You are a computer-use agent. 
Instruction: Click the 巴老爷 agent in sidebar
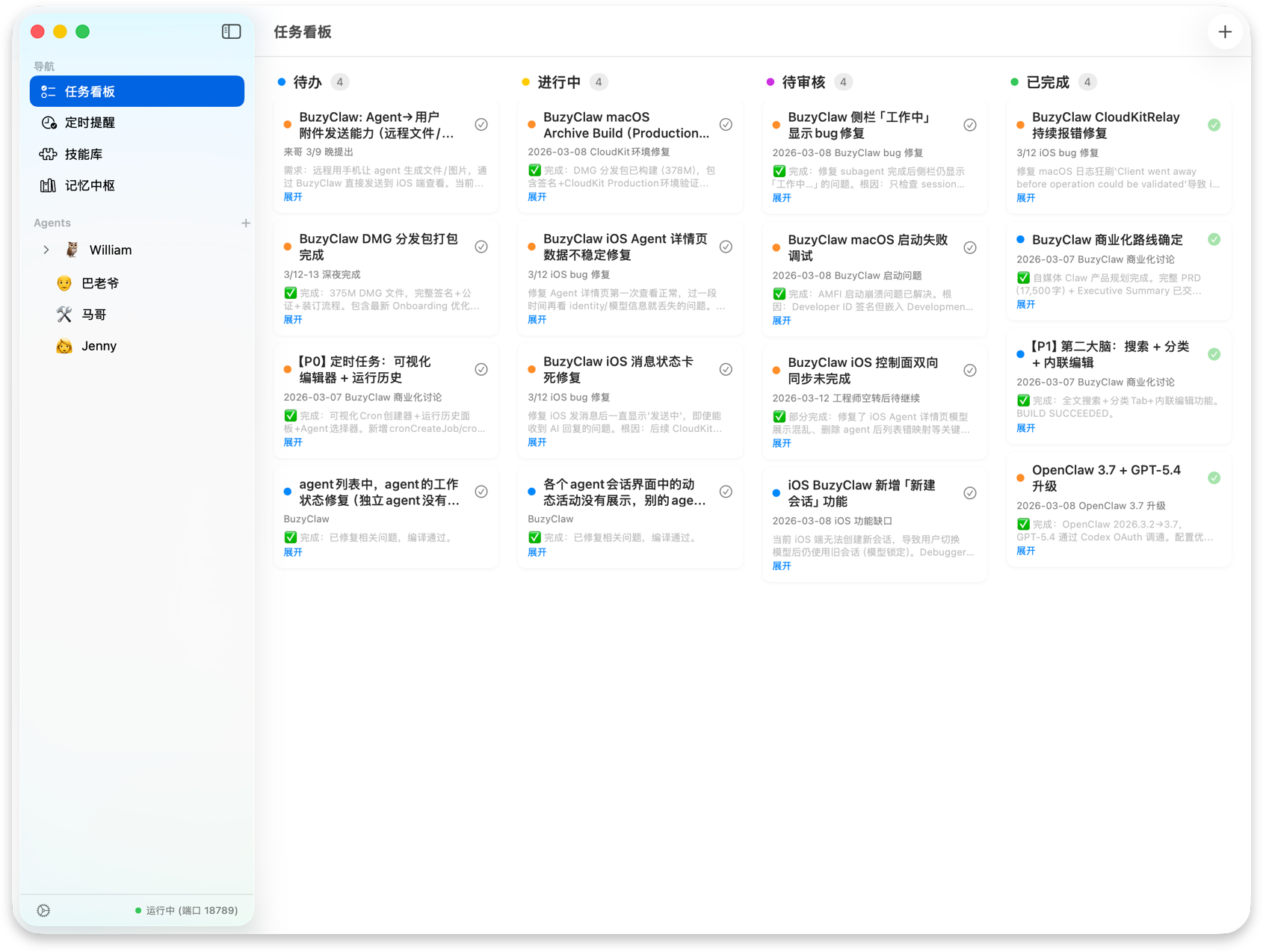click(99, 283)
